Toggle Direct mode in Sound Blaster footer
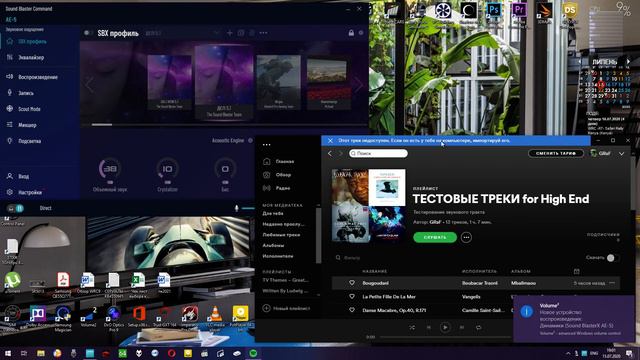Viewport: 640px width, 360px height. coord(45,208)
